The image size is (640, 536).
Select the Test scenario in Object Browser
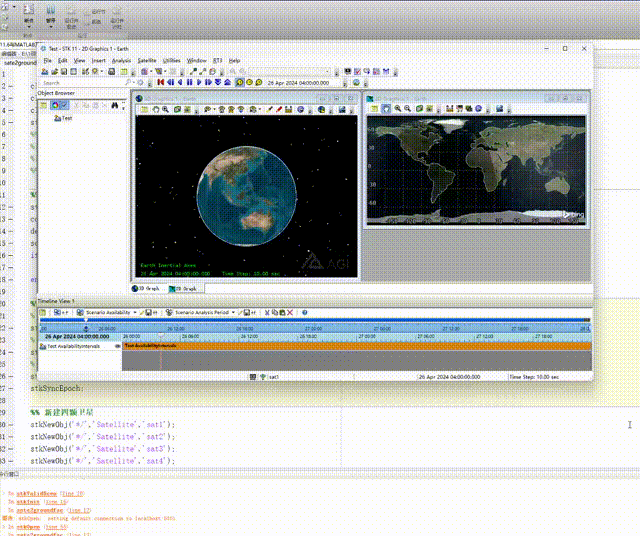63,118
